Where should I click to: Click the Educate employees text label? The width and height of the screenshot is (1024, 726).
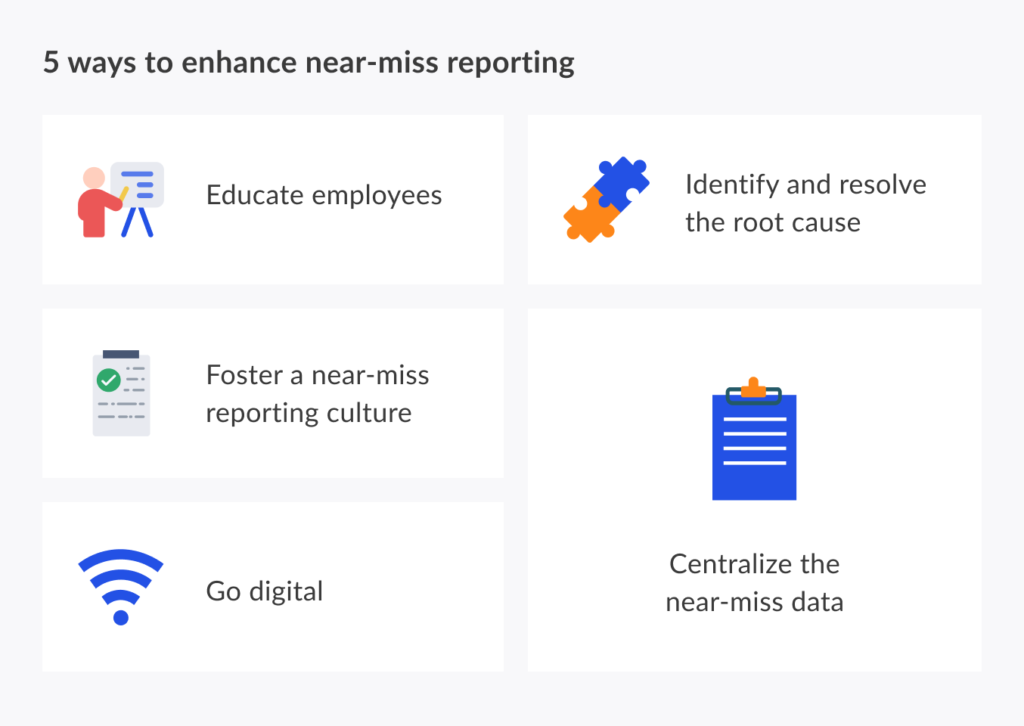pos(324,195)
